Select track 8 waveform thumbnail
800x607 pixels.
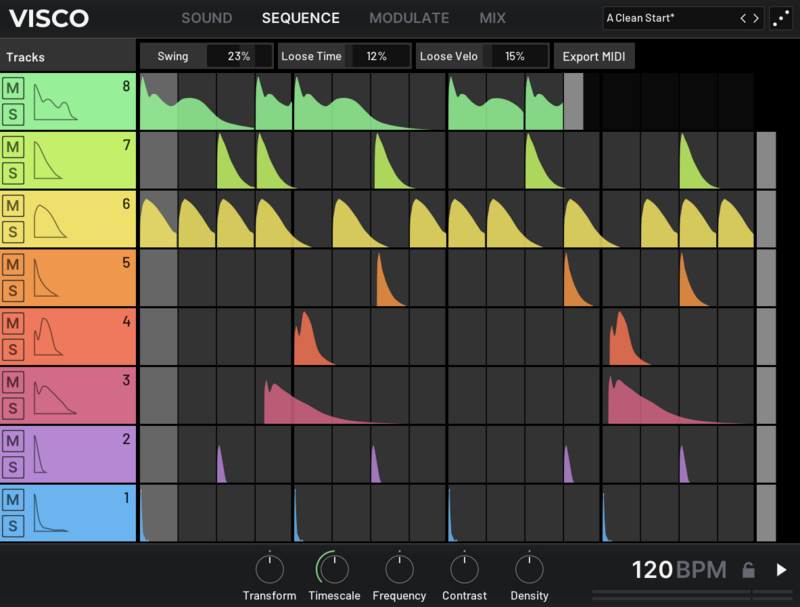(56, 101)
